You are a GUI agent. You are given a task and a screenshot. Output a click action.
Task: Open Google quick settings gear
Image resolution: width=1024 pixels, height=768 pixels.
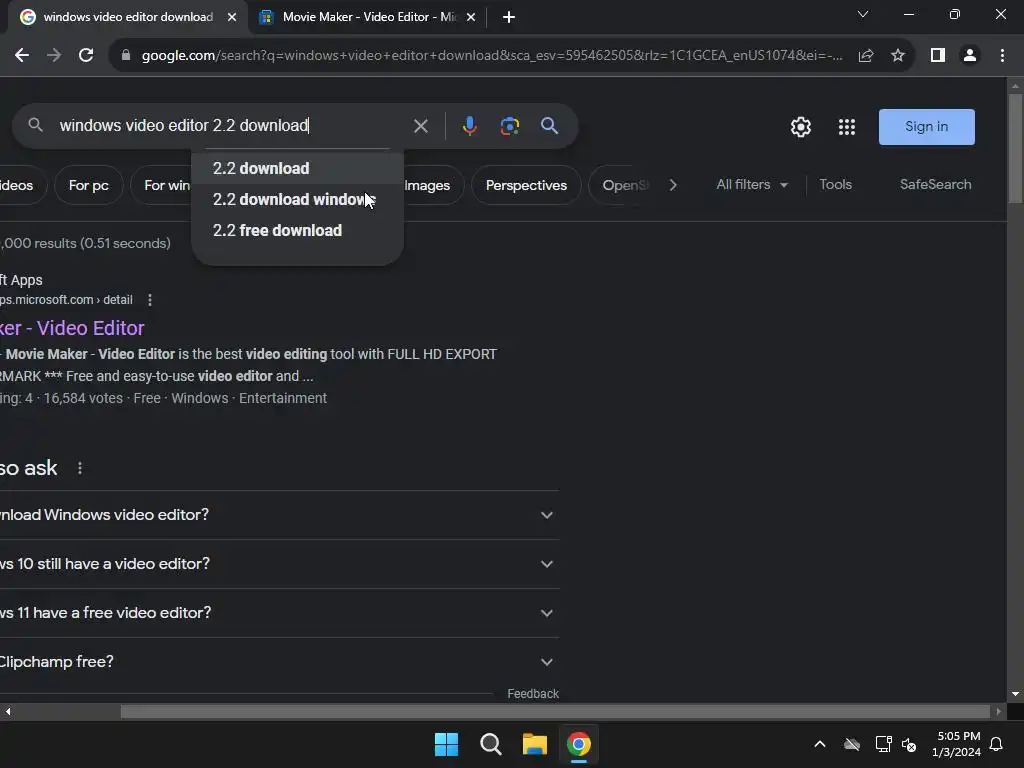coord(801,127)
